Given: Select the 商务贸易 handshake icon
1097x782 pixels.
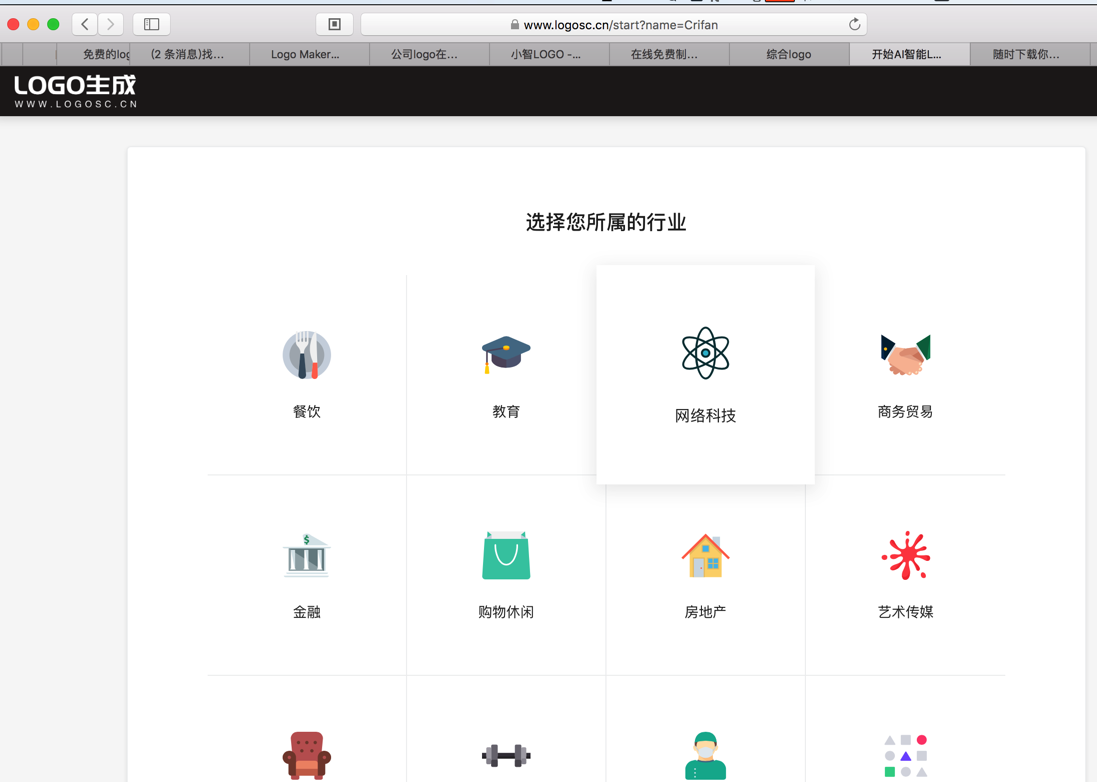Looking at the screenshot, I should (905, 355).
